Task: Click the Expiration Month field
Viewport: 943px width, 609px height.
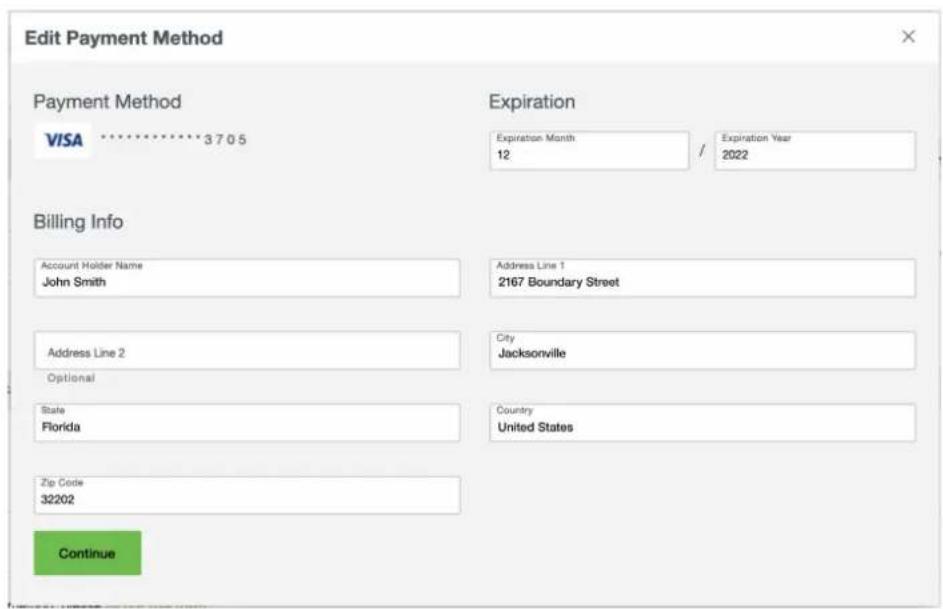Action: [589, 150]
